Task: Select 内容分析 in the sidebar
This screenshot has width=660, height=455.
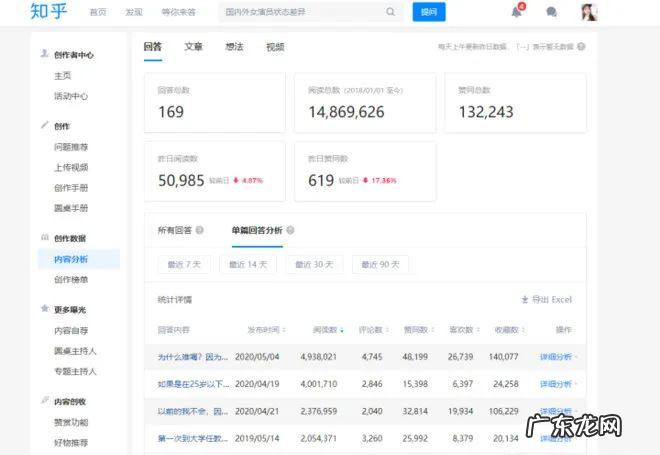Action: (x=79, y=259)
